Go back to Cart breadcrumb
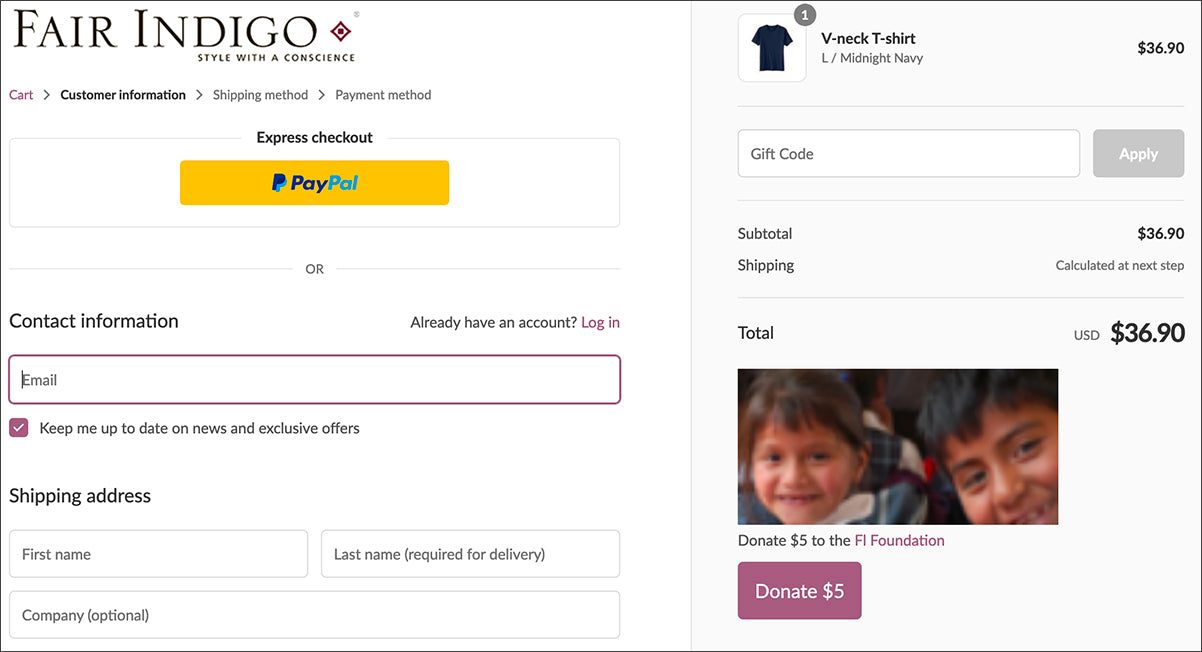The width and height of the screenshot is (1202, 652). point(21,95)
